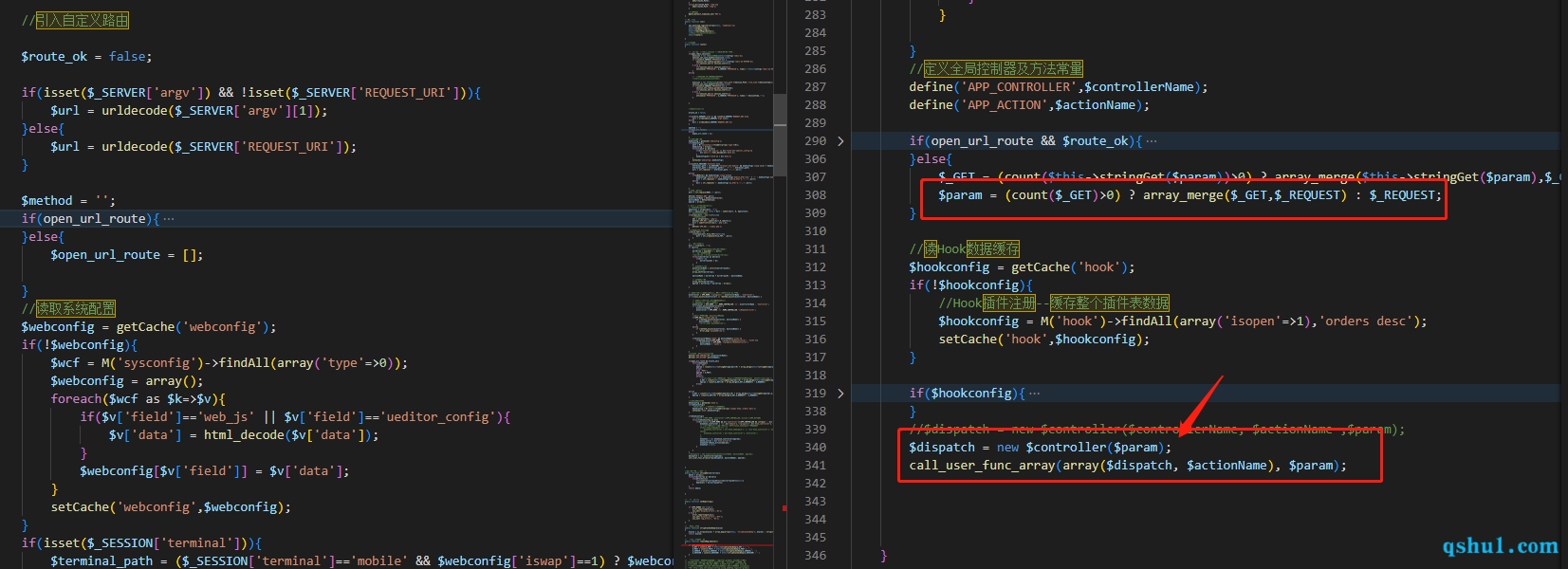Image resolution: width=1568 pixels, height=569 pixels.
Task: Click line number 283
Action: 815,15
